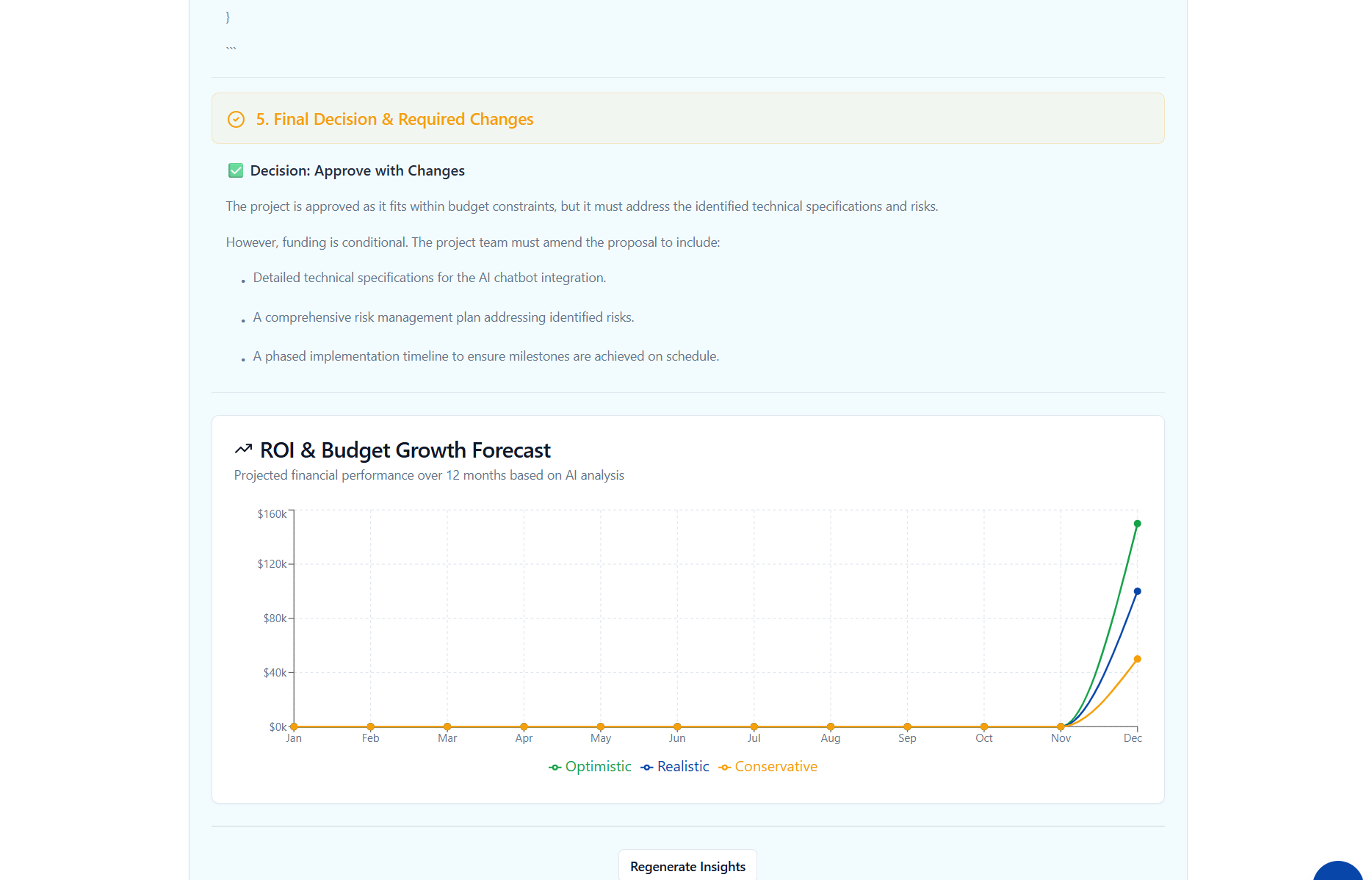Click the bullet about phased implementation timeline
Screen dimensions: 1372x880
tap(486, 356)
